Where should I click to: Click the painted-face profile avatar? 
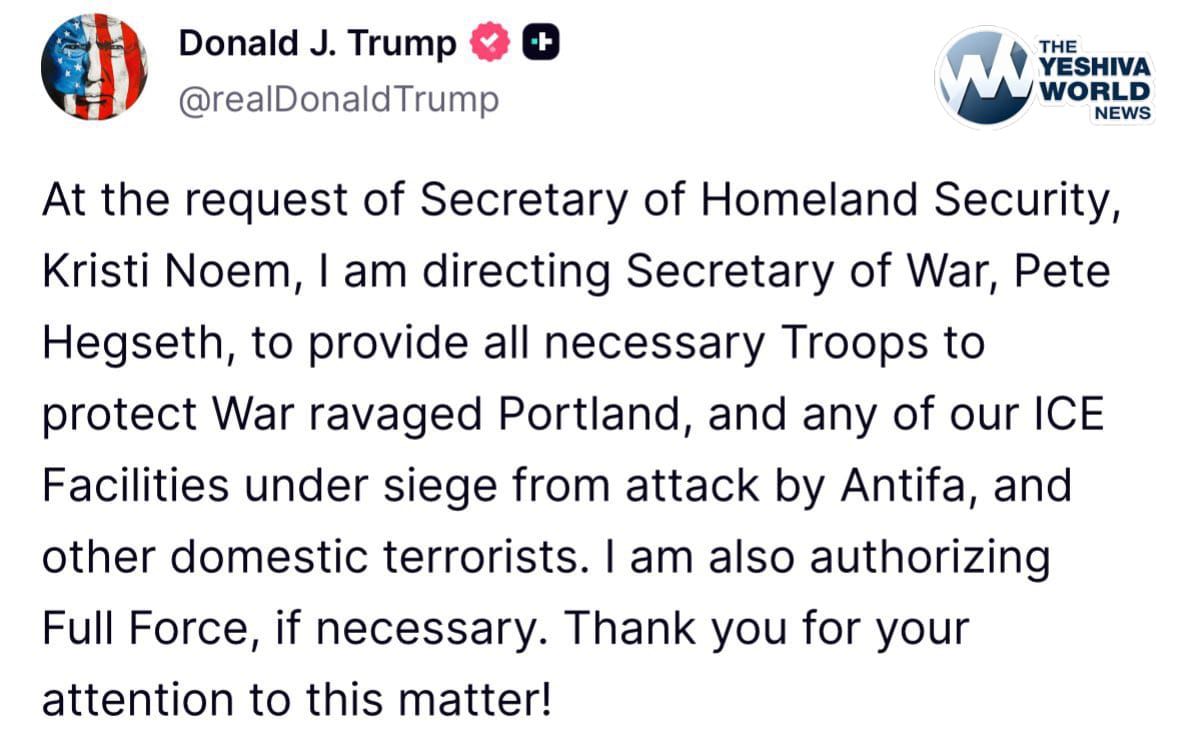point(94,68)
